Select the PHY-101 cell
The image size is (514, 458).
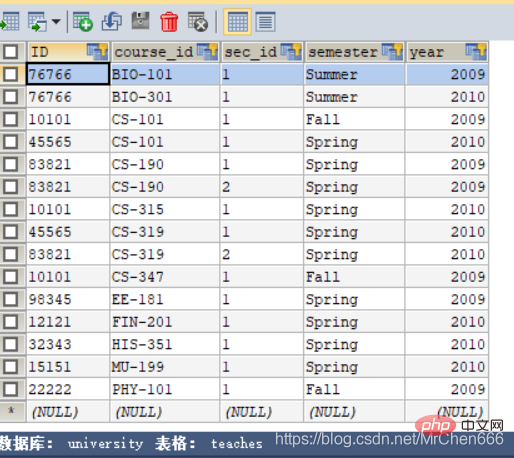coord(165,389)
